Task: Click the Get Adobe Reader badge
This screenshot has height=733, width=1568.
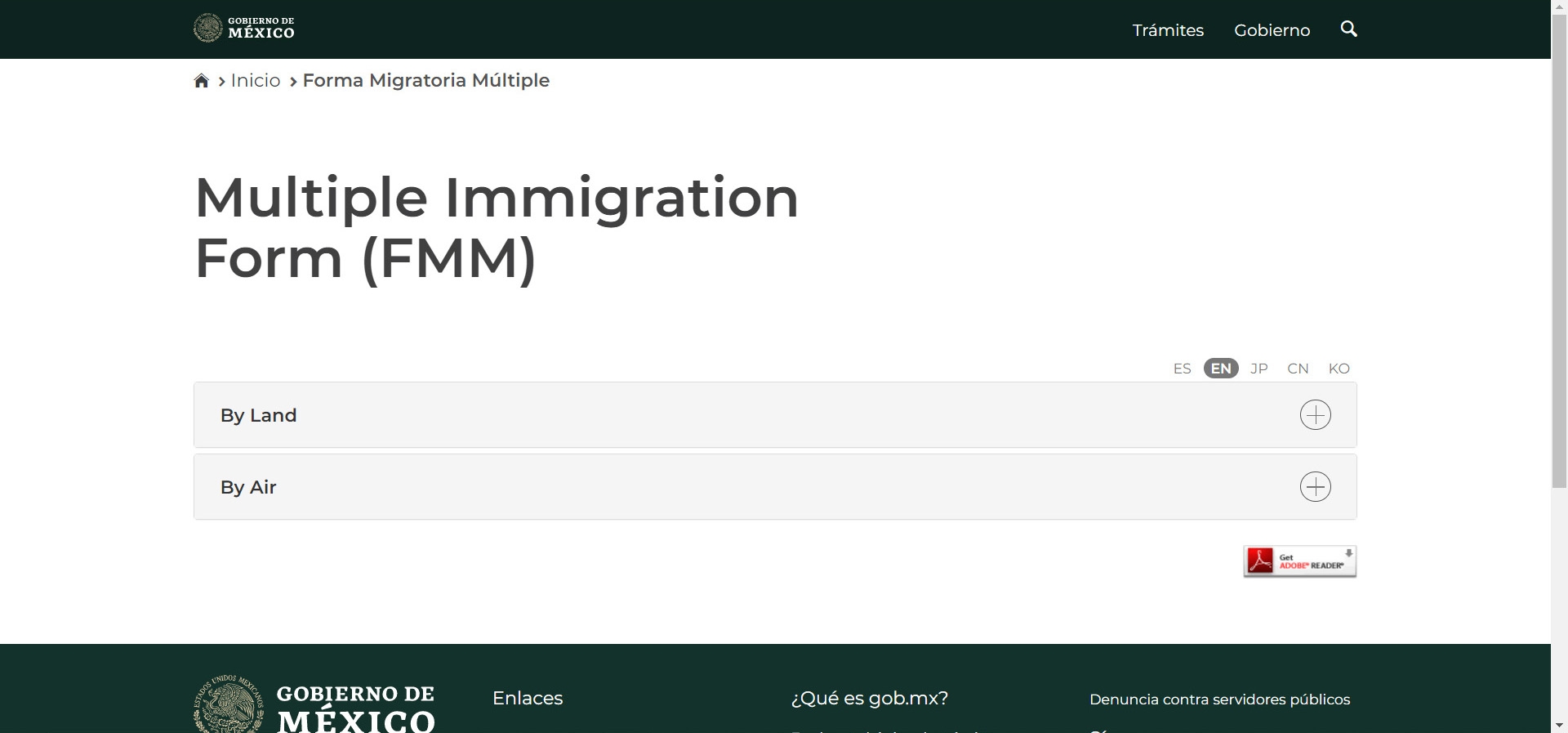Action: 1299,561
